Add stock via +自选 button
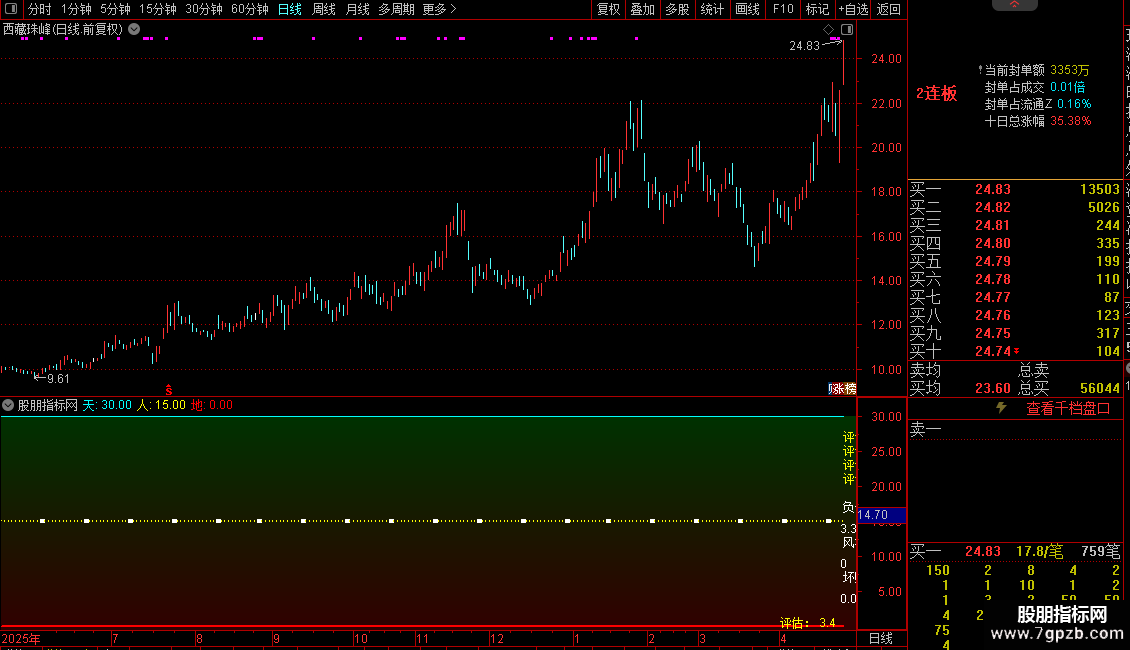Viewport: 1130px width, 650px height. pos(854,9)
